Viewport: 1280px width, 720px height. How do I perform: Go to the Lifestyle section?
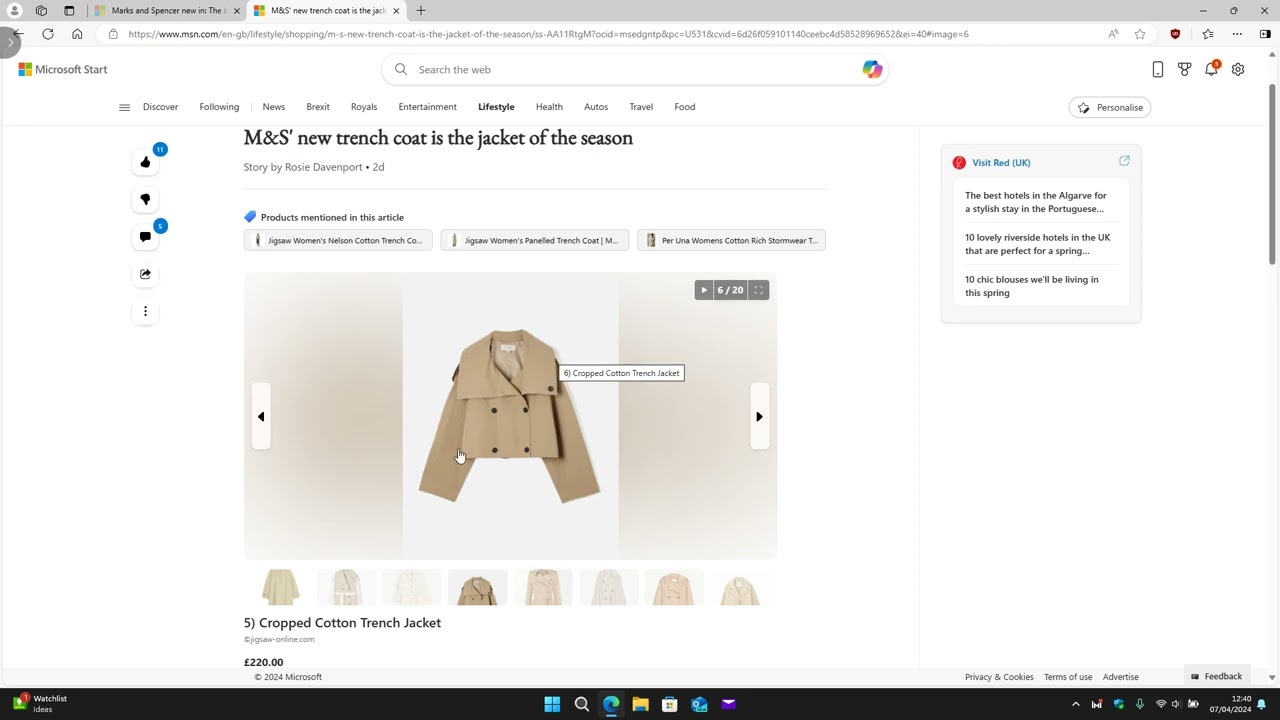coord(496,107)
